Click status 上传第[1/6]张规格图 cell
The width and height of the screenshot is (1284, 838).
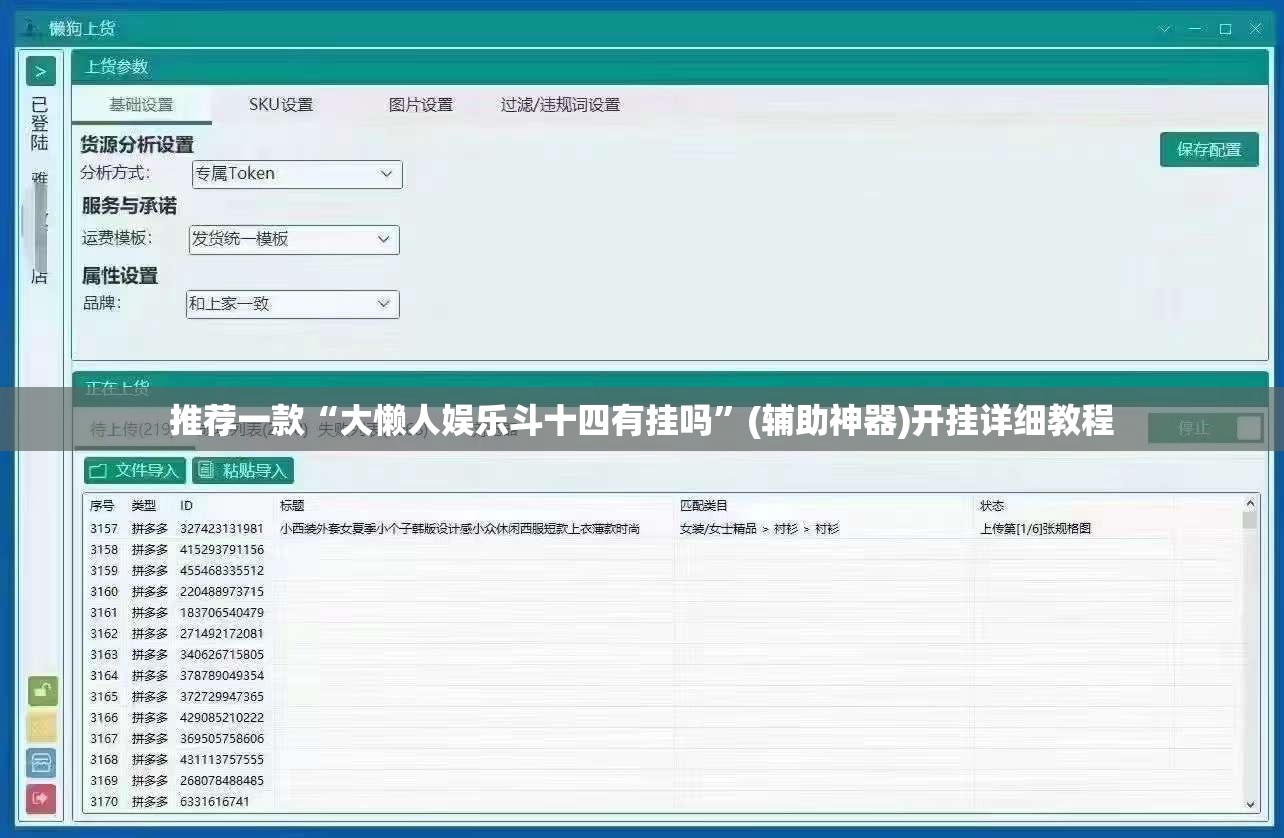(x=1035, y=528)
